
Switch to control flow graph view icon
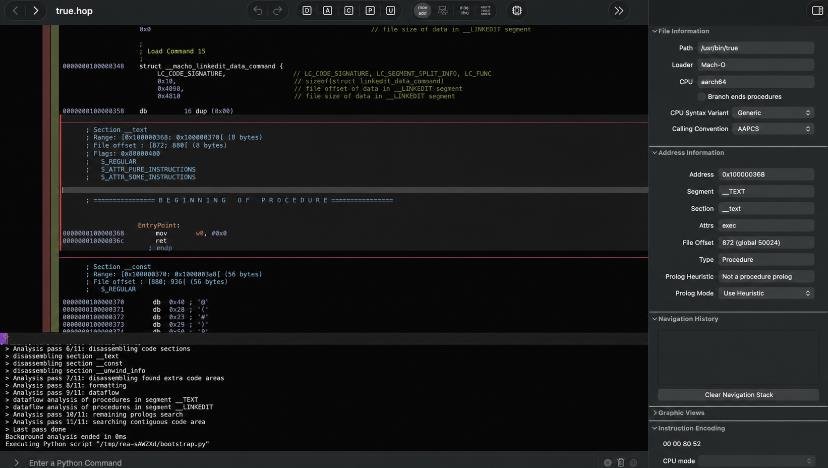click(443, 11)
